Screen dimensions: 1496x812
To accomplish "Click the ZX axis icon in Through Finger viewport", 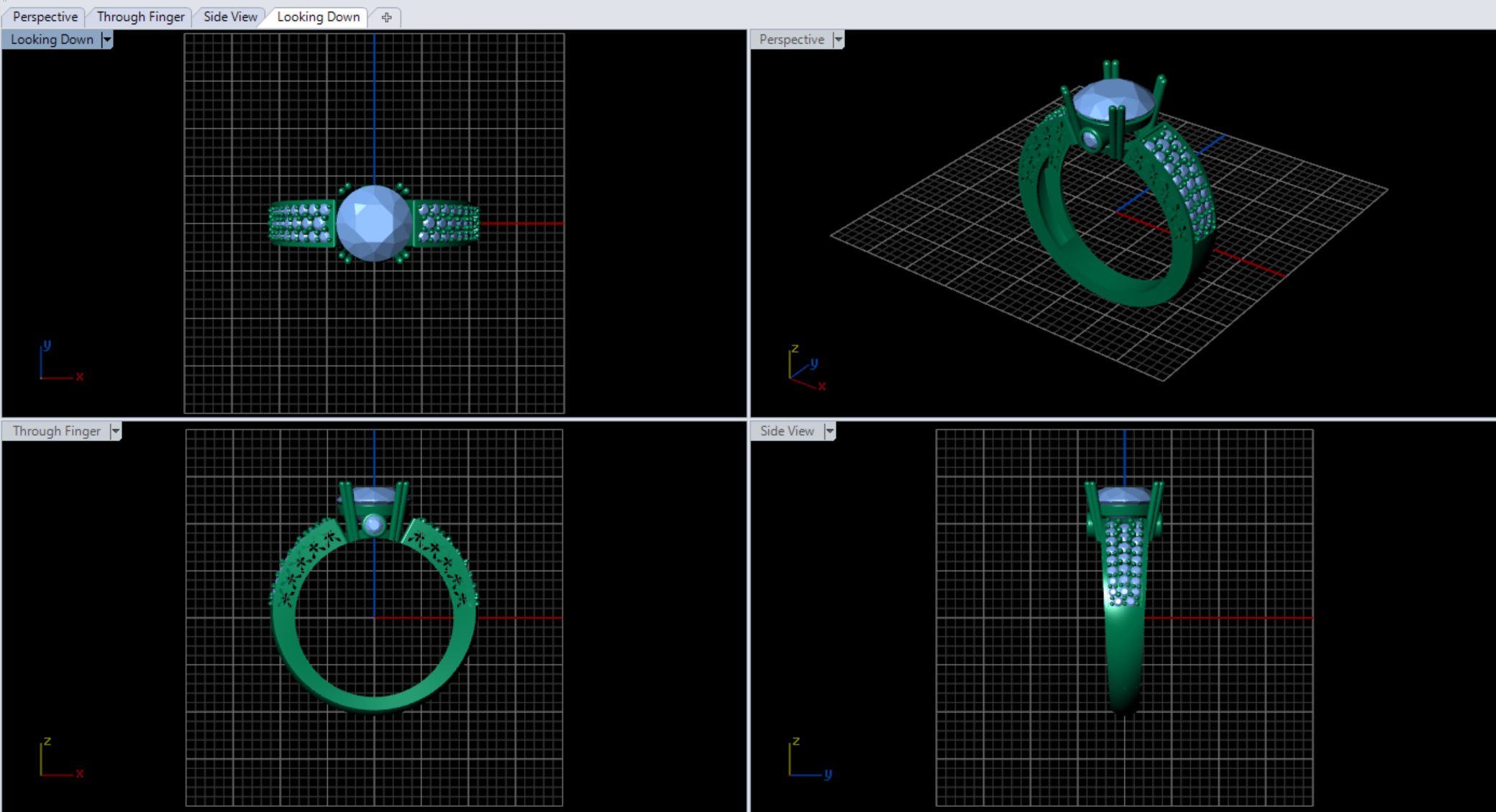I will point(59,757).
